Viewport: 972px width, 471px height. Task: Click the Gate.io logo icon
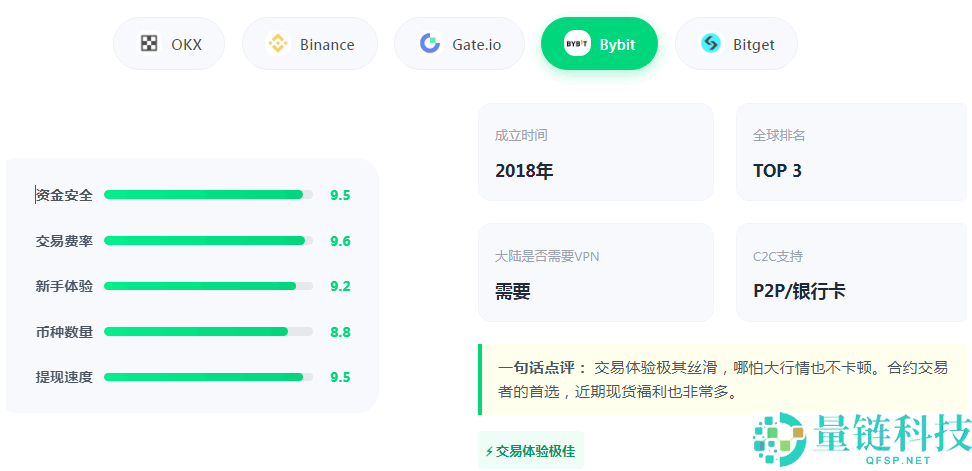pos(430,43)
